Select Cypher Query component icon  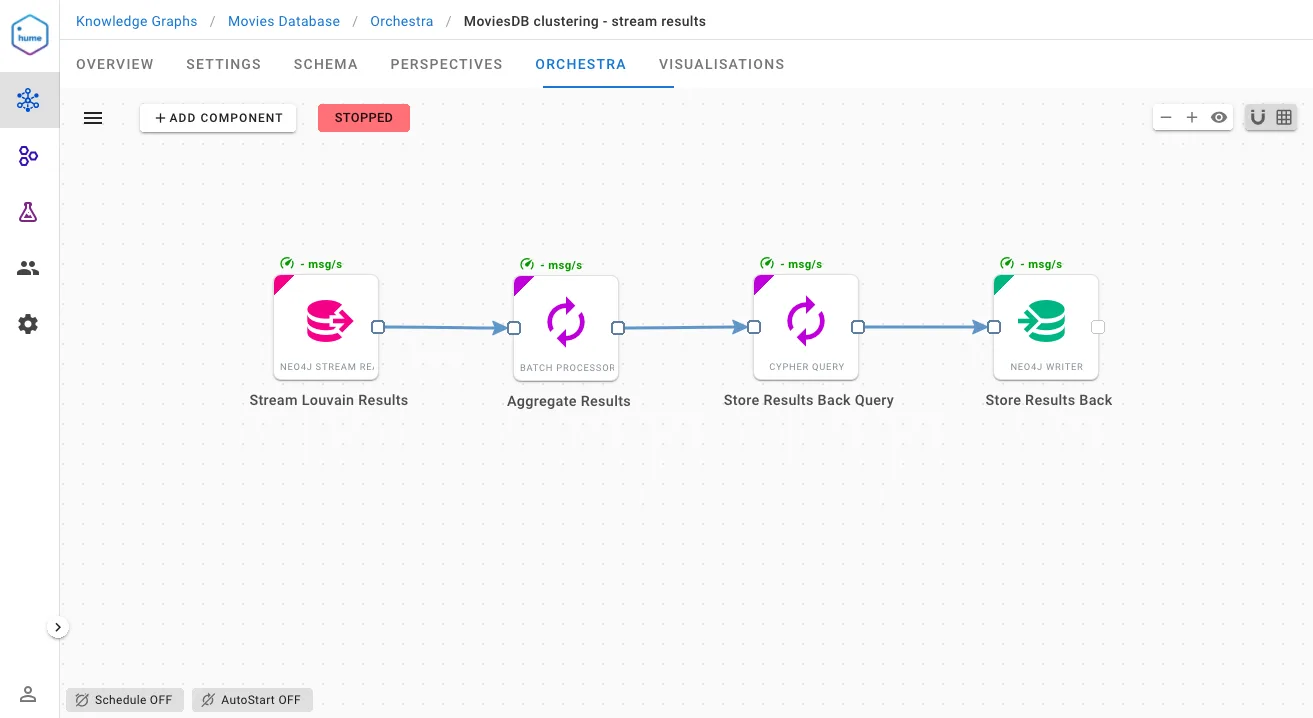[806, 322]
